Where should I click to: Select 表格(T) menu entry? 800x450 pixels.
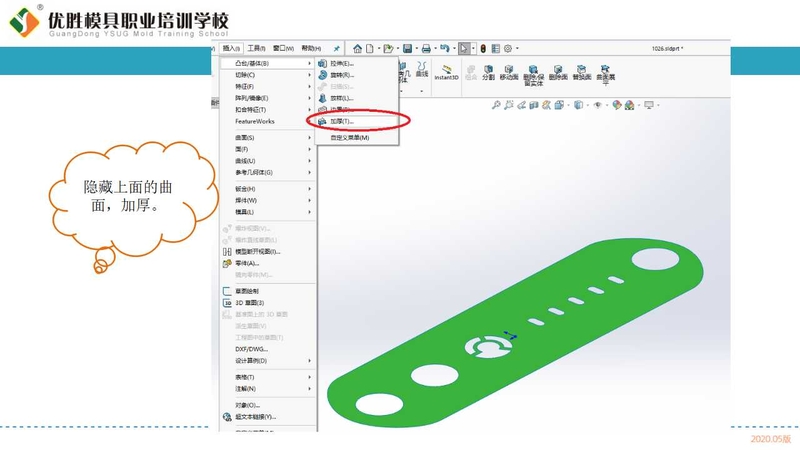pyautogui.click(x=268, y=377)
